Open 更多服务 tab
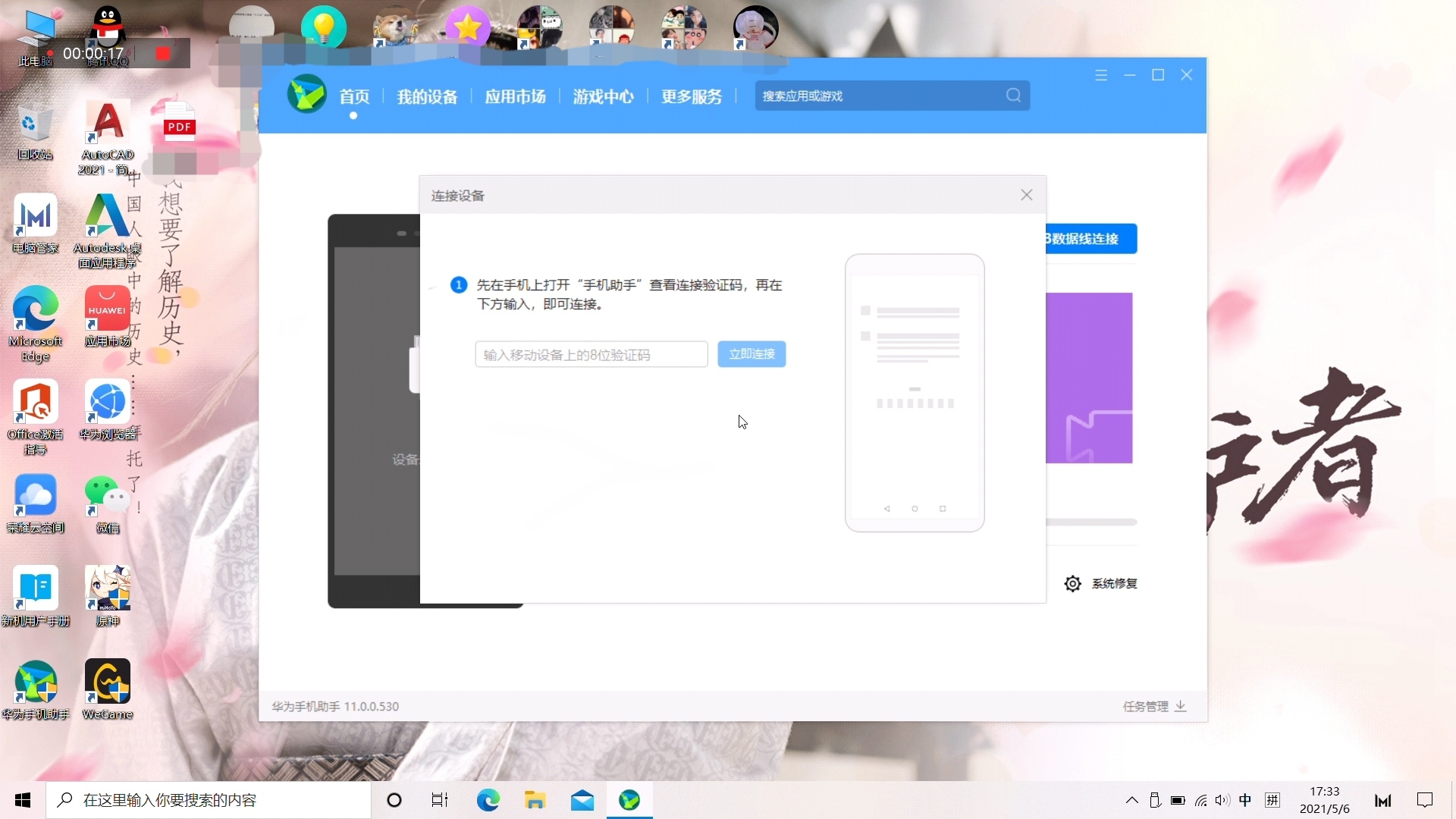 tap(692, 96)
